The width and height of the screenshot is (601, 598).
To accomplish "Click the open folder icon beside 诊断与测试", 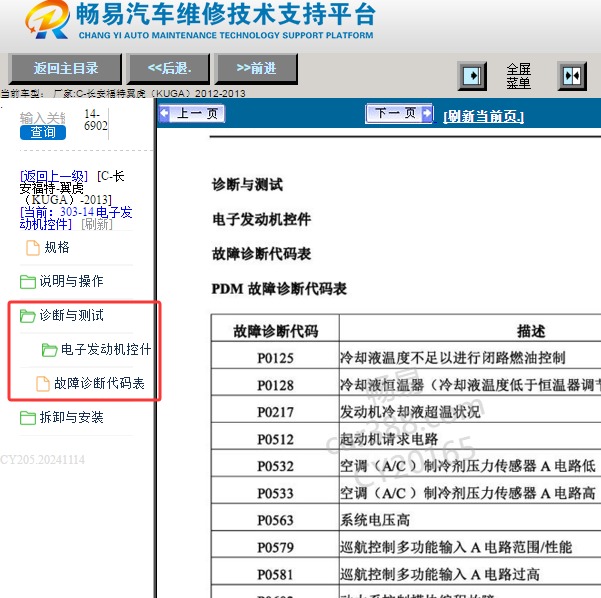I will (x=28, y=316).
